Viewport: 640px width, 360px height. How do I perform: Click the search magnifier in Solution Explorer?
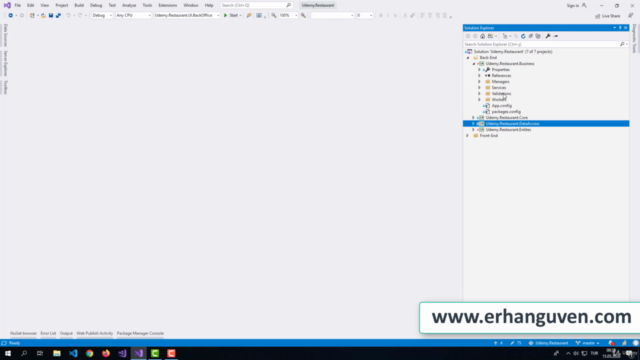pos(622,44)
